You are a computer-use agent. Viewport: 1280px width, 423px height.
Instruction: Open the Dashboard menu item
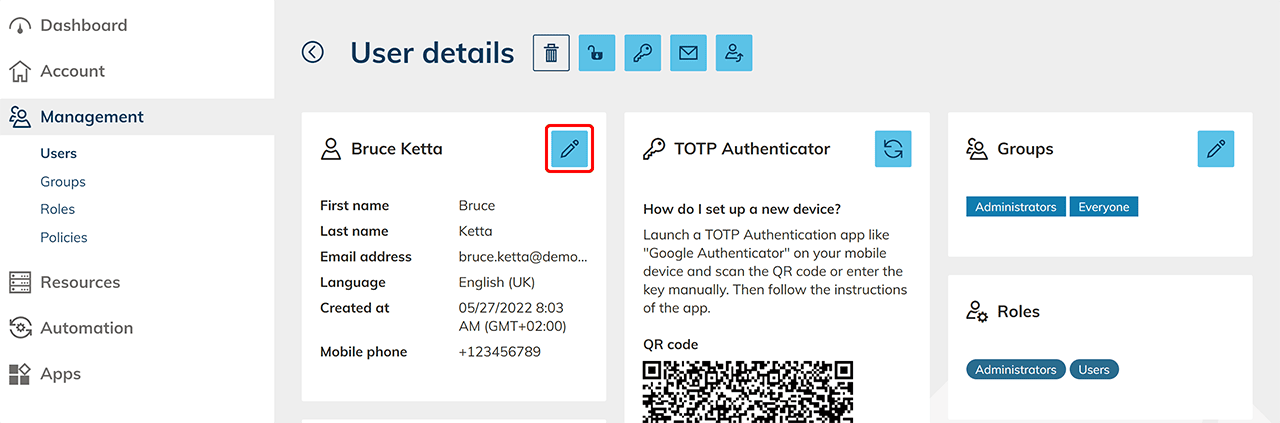coord(83,25)
